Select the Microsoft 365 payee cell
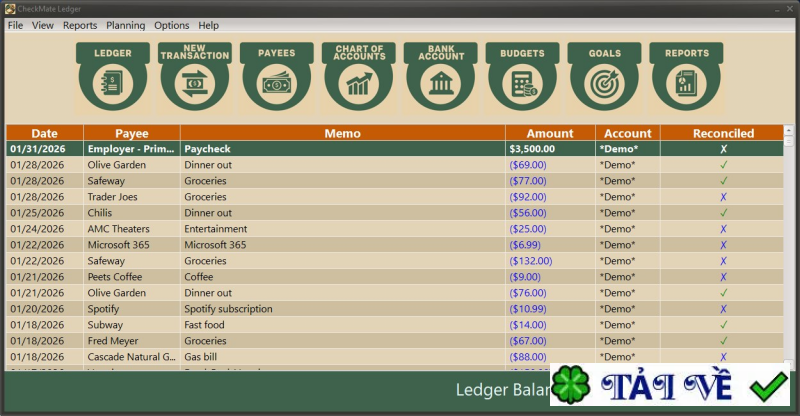This screenshot has height=416, width=800. [x=132, y=245]
